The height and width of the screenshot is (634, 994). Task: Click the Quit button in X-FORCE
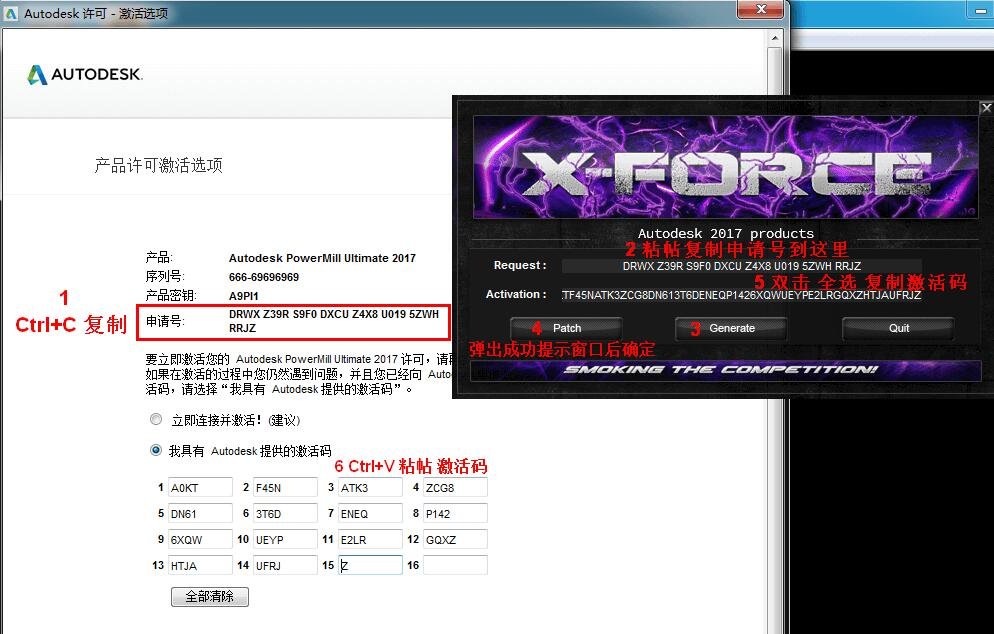pyautogui.click(x=898, y=328)
